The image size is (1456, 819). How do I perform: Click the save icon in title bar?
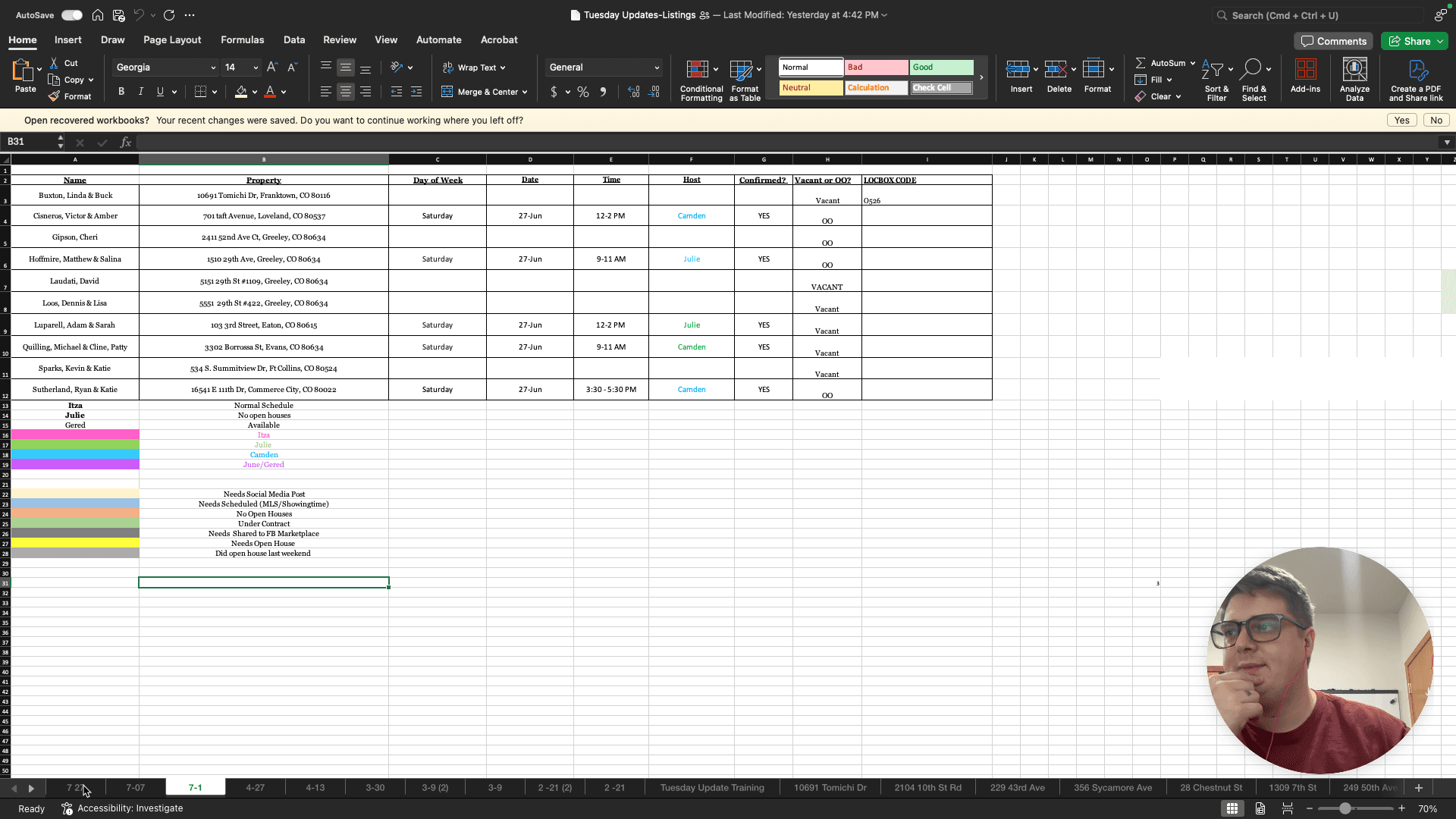[x=118, y=15]
